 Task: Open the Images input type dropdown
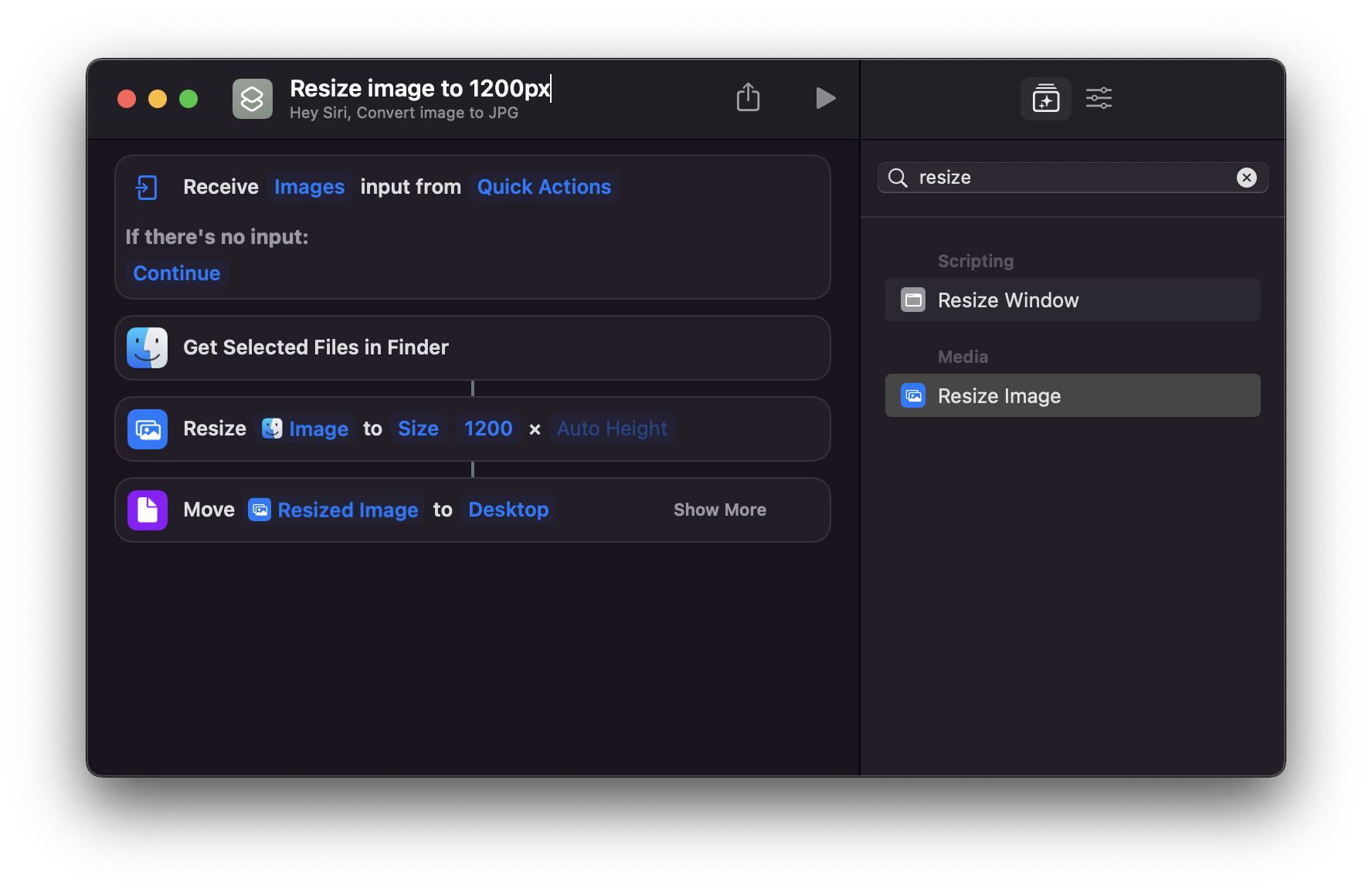pos(309,187)
